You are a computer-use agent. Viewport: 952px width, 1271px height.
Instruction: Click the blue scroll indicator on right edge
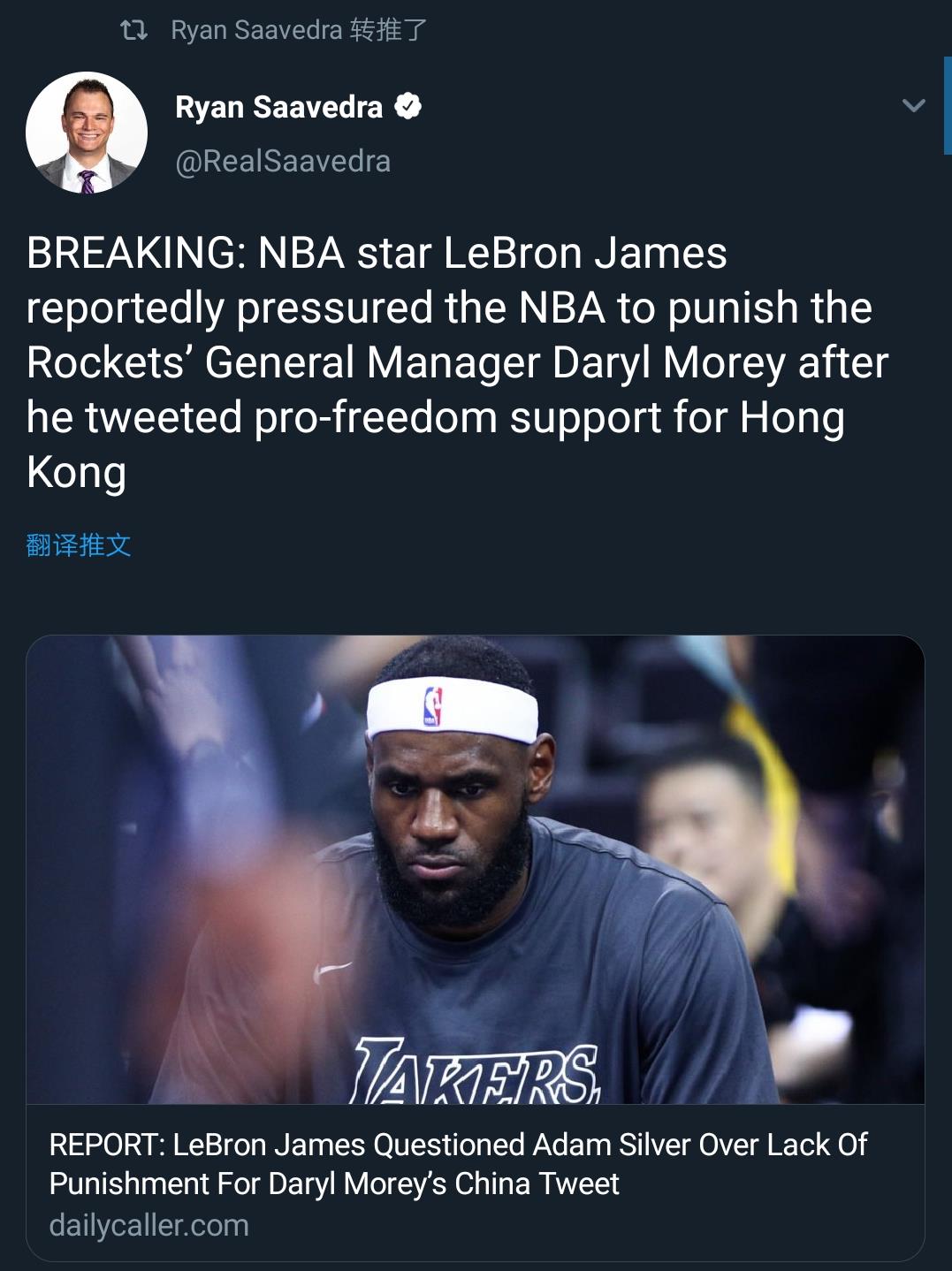pyautogui.click(x=948, y=106)
